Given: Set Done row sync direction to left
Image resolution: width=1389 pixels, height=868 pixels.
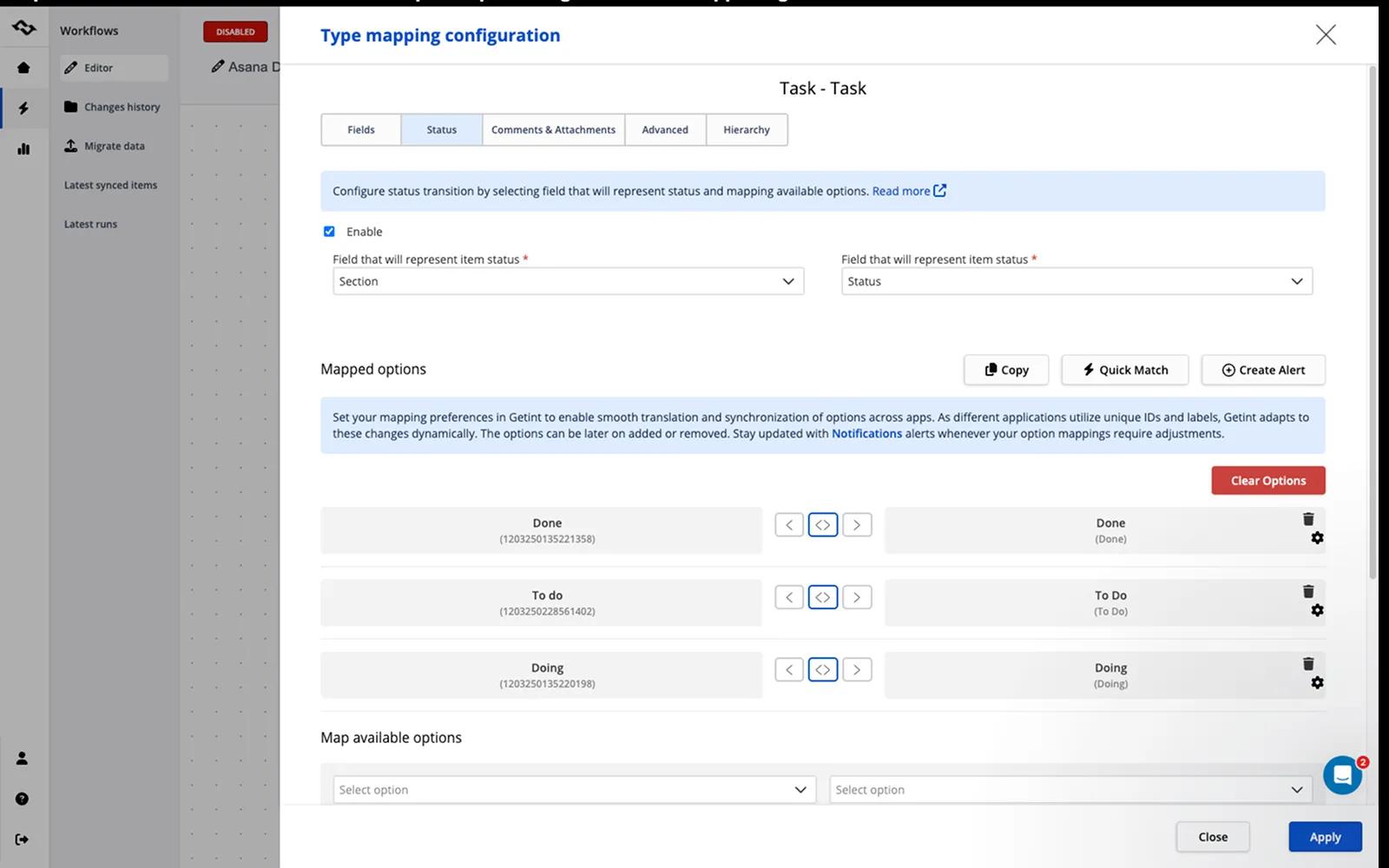Looking at the screenshot, I should 789,525.
